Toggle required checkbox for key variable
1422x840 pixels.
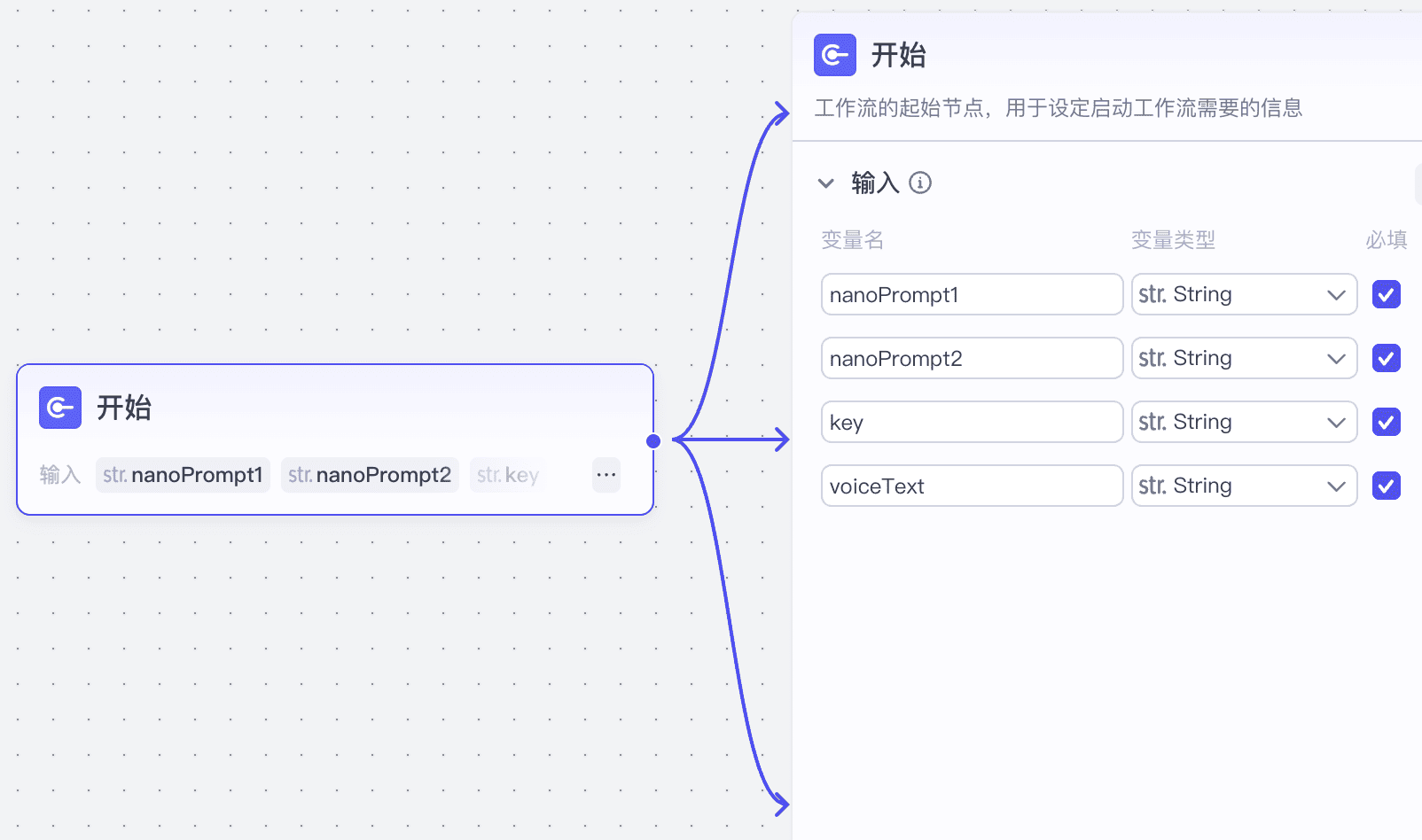pos(1386,422)
